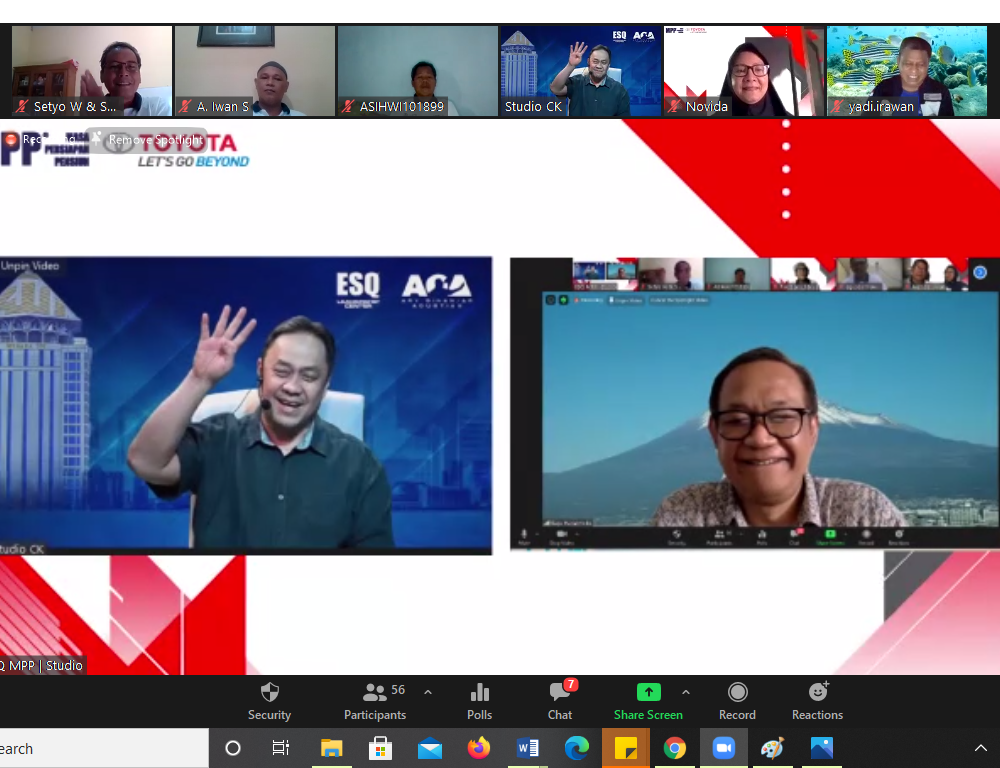Select Setyo W & S participant thumbnail
This screenshot has height=768, width=1000.
(x=91, y=71)
